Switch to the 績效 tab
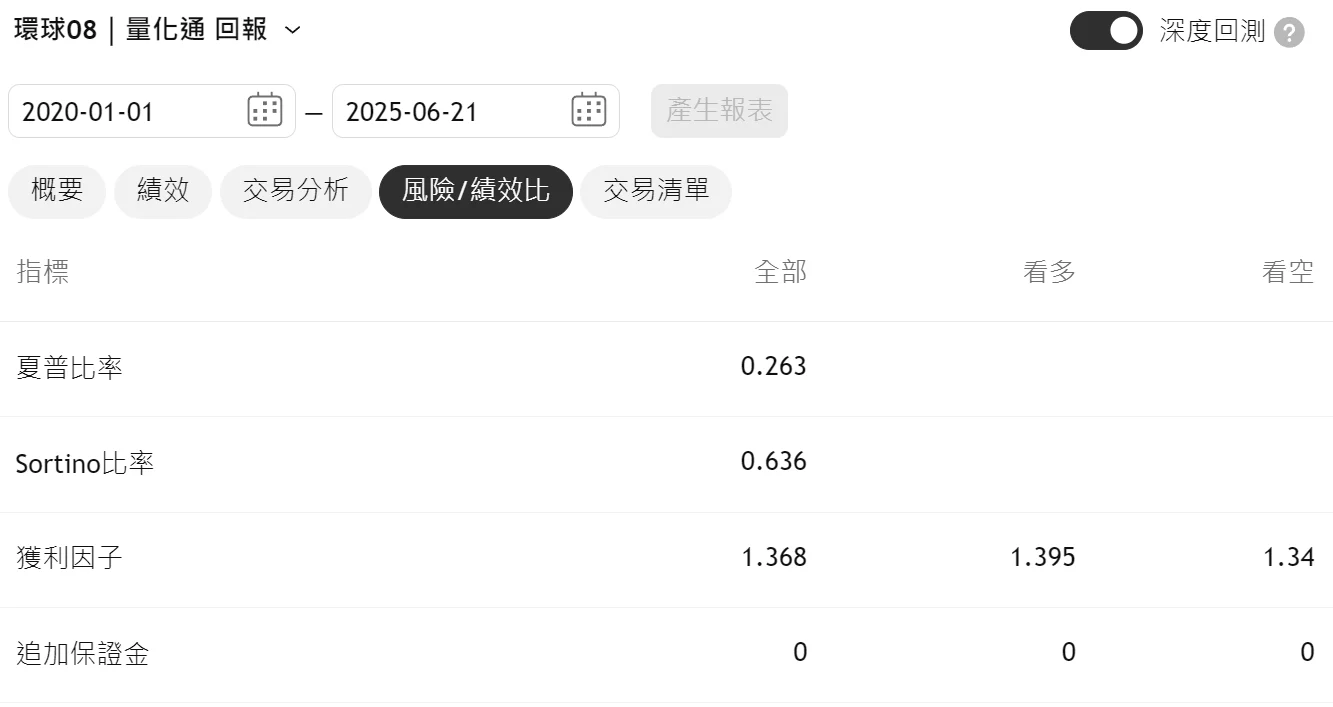This screenshot has height=707, width=1333. pyautogui.click(x=163, y=191)
